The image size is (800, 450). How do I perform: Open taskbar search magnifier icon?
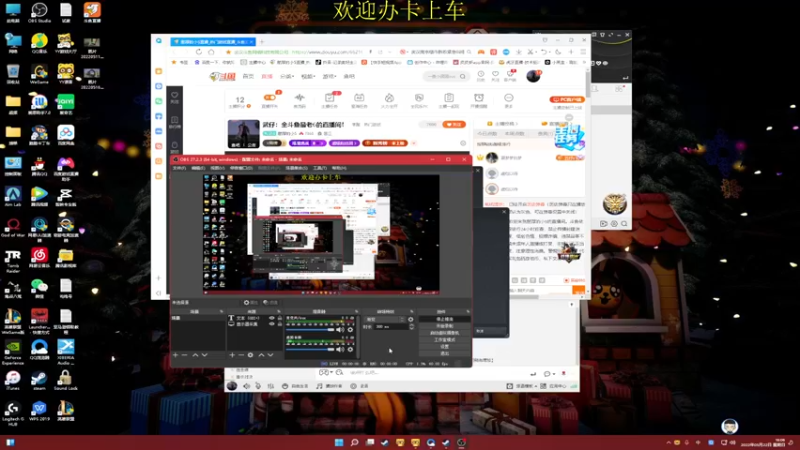pyautogui.click(x=354, y=442)
